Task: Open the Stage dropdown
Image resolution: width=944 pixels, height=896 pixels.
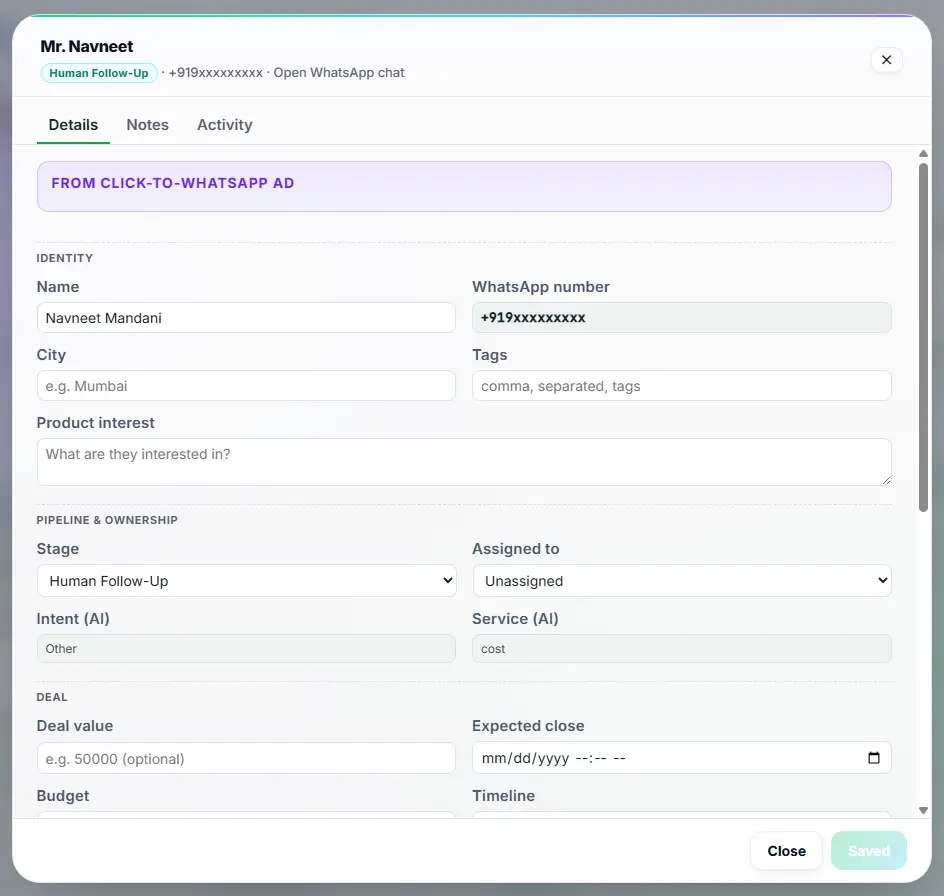Action: pyautogui.click(x=246, y=580)
